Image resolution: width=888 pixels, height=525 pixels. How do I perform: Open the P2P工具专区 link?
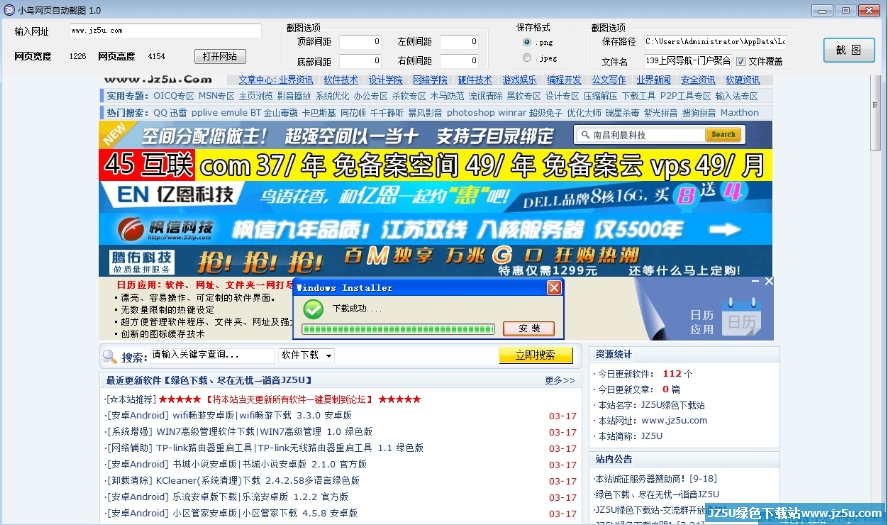[685, 96]
